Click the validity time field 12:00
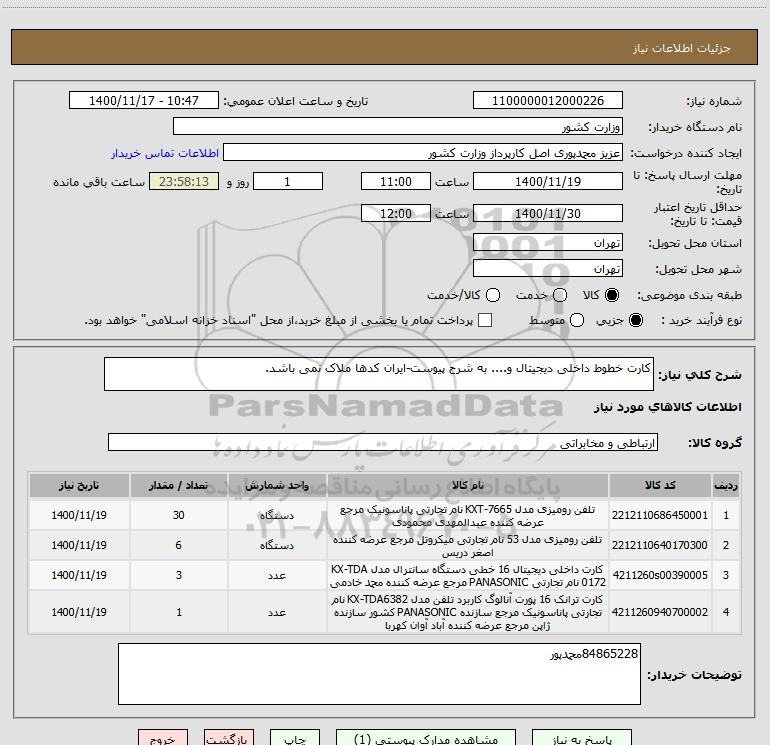This screenshot has height=745, width=770. pos(396,213)
